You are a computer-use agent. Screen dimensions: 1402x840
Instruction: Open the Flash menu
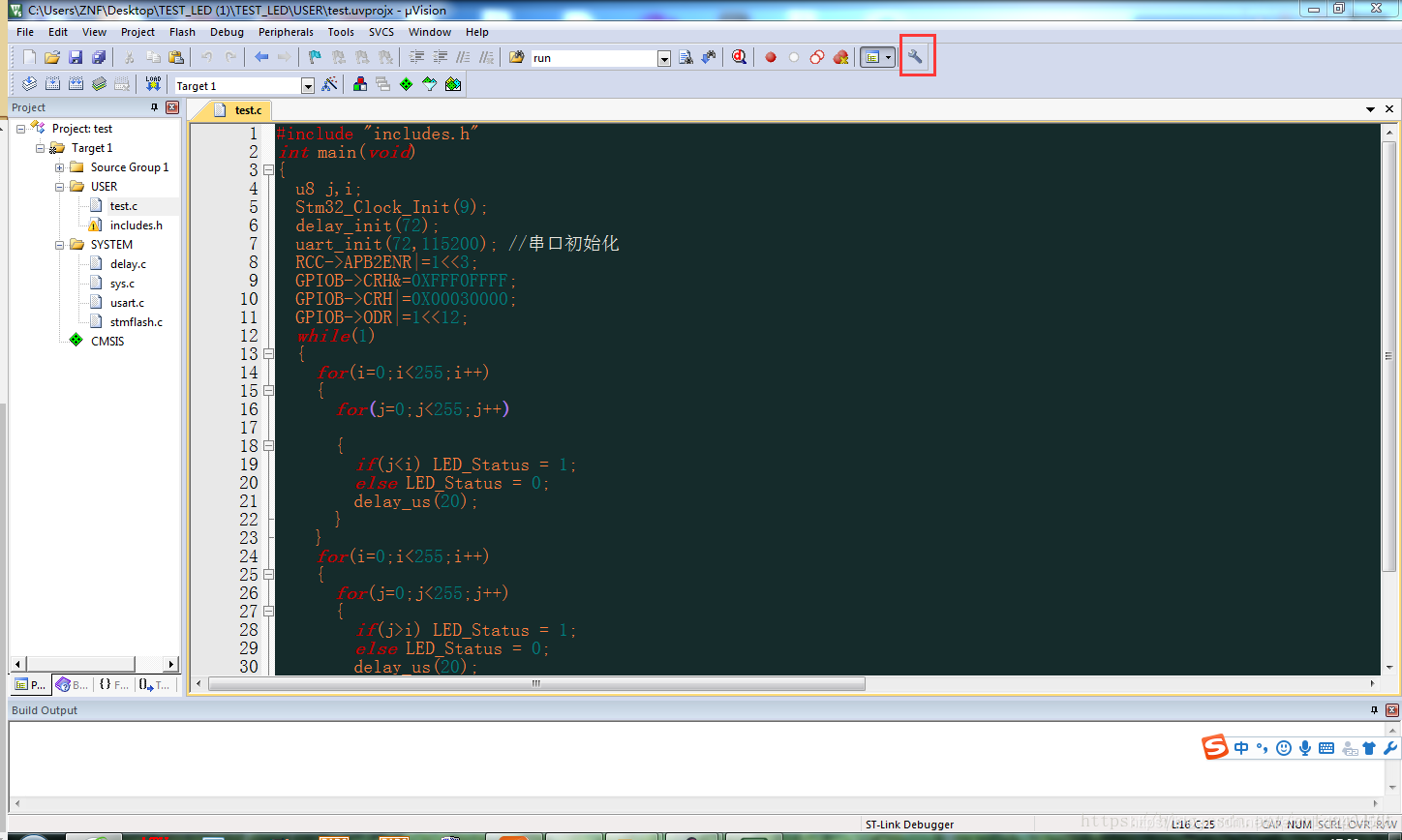click(x=182, y=32)
